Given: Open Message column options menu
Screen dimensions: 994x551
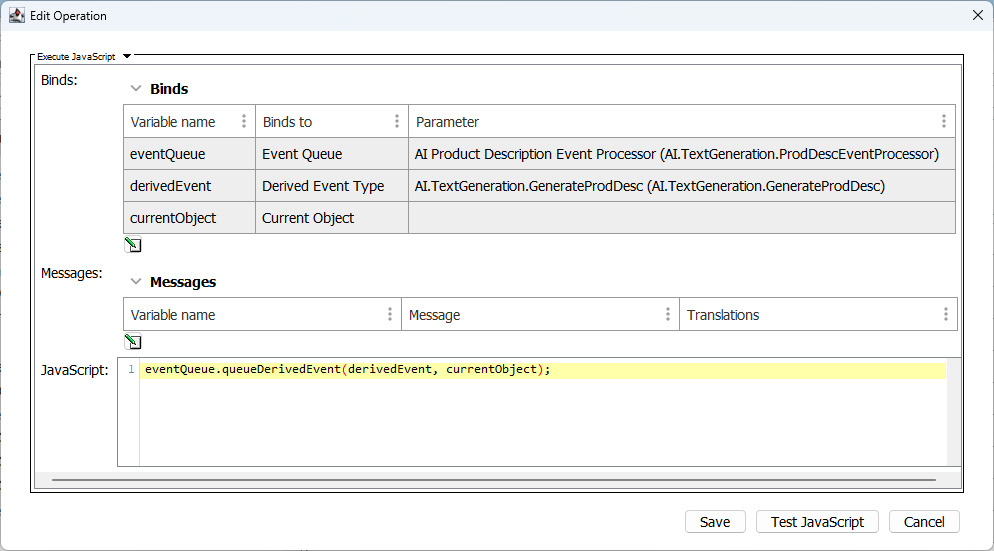Looking at the screenshot, I should point(668,314).
